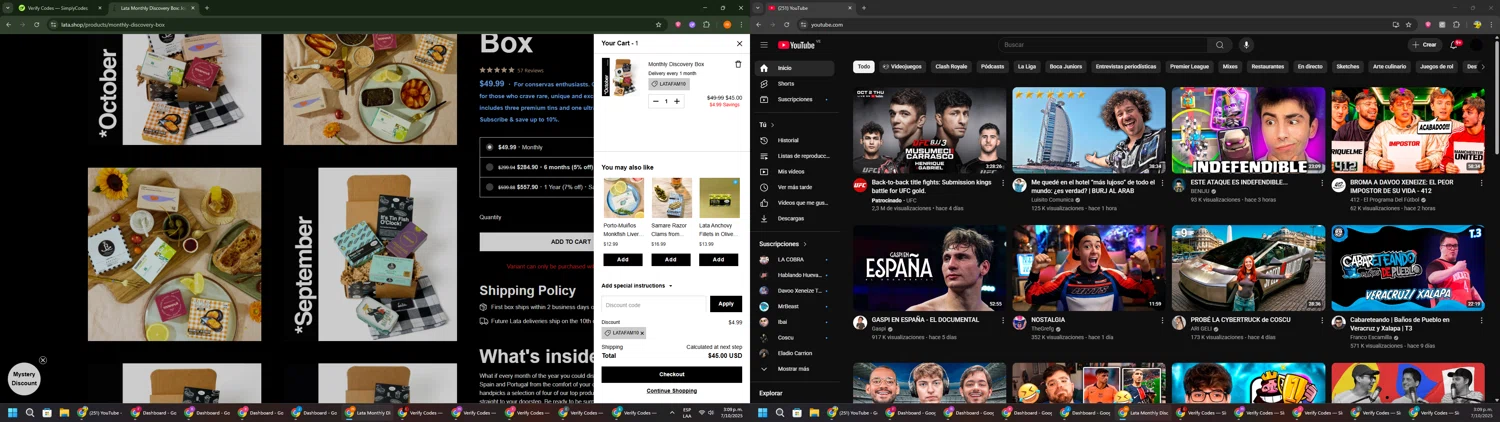Select the $49.99 Monthly plan
Screen dimensions: 1500x422
(489, 147)
